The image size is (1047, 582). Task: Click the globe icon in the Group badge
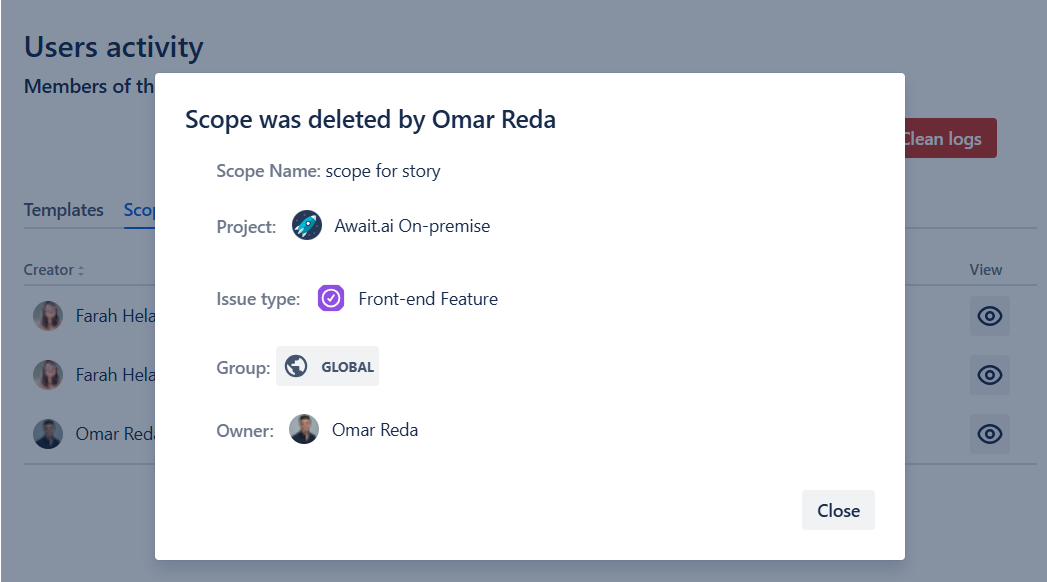coord(296,367)
